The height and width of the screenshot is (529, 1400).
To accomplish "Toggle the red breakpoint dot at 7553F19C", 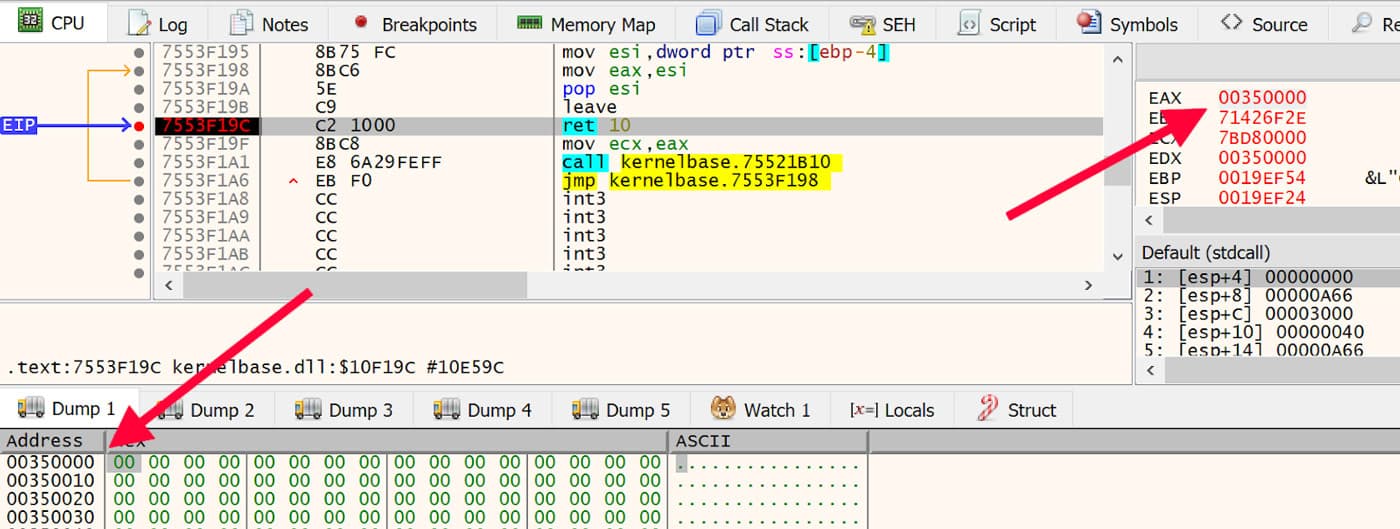I will click(x=139, y=126).
